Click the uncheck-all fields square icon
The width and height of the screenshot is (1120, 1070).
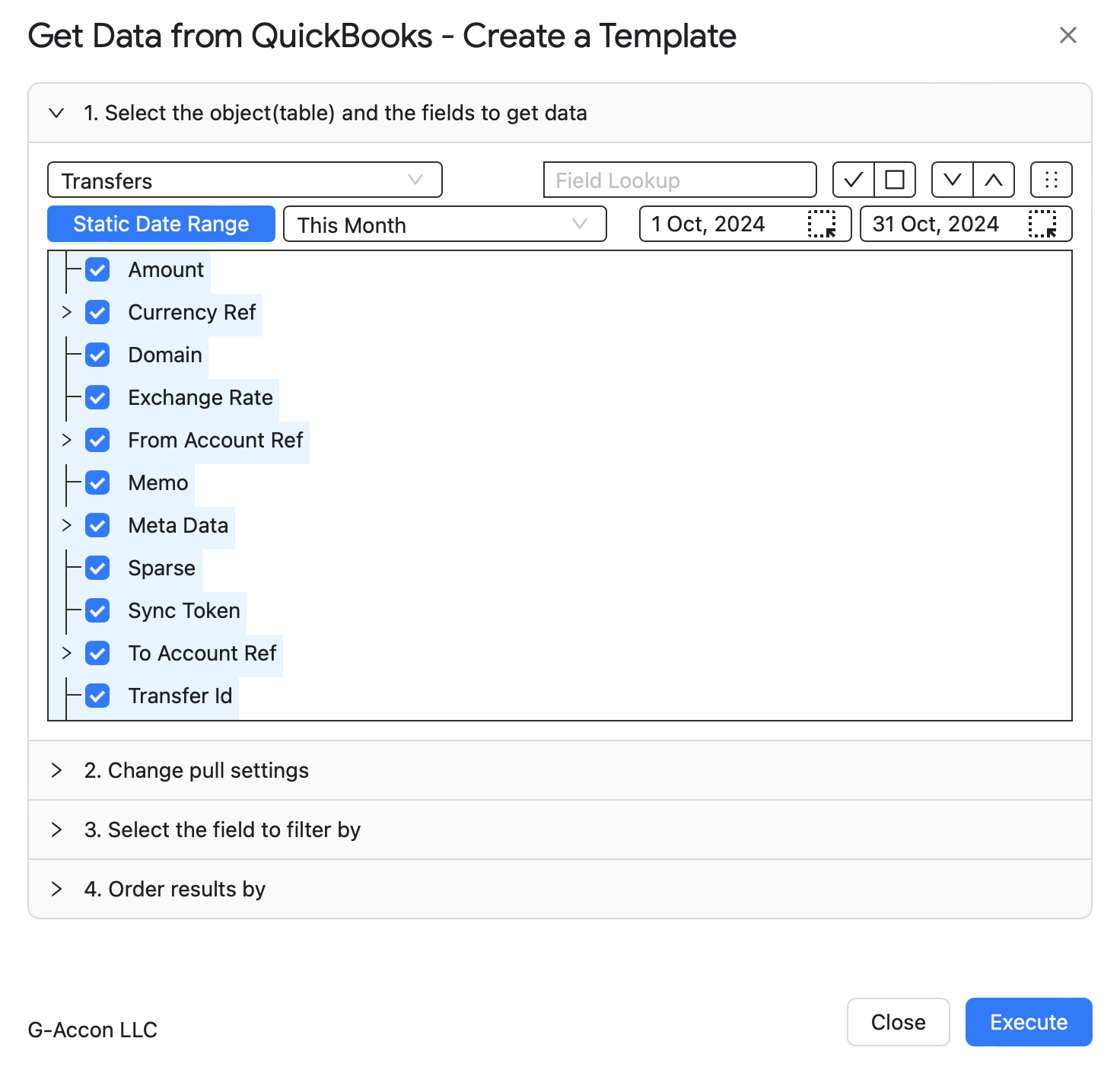895,180
